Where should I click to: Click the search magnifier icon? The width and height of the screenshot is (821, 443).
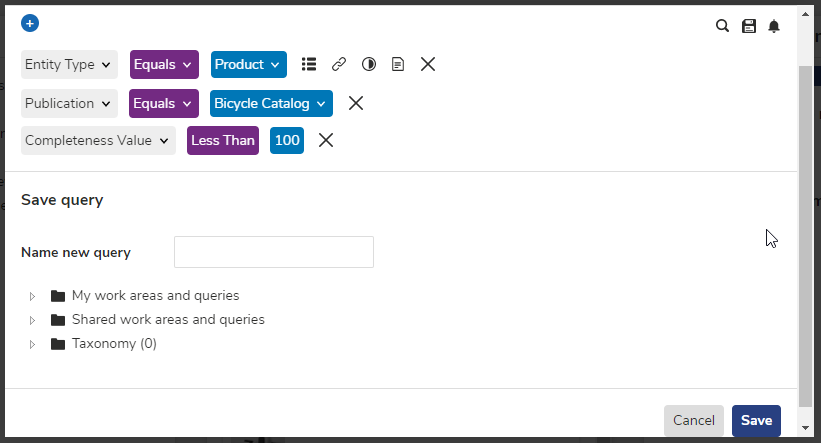click(722, 26)
